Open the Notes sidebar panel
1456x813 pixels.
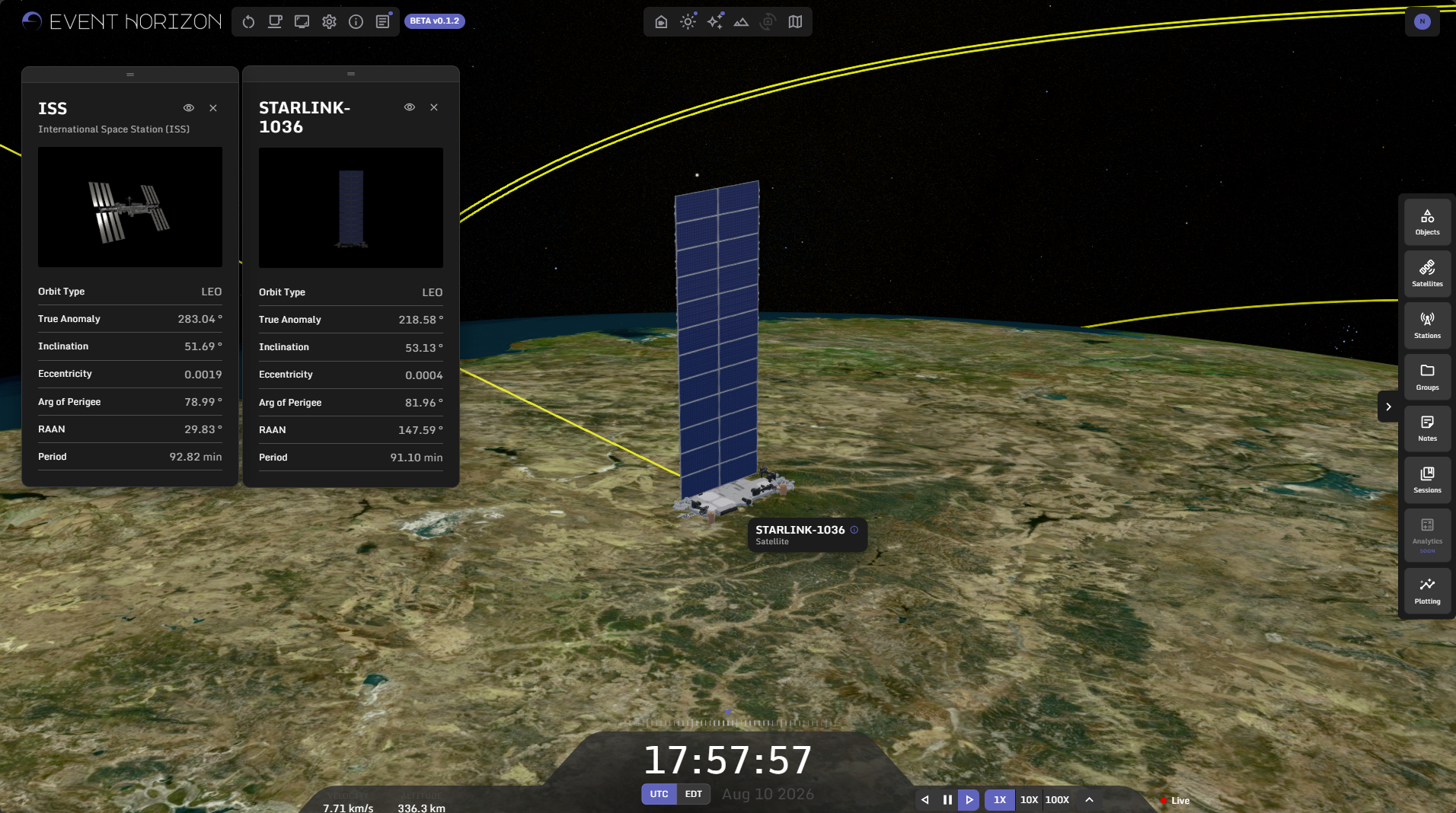coord(1427,429)
